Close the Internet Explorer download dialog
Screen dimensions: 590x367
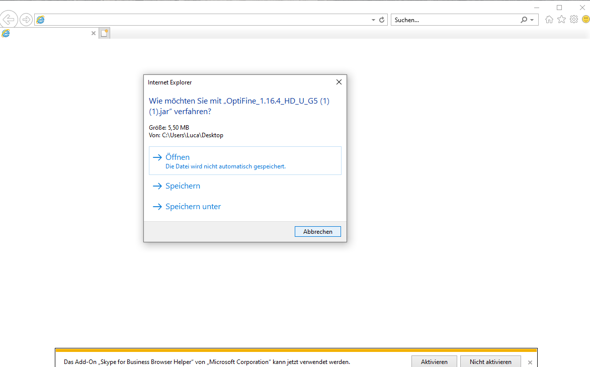tap(339, 82)
